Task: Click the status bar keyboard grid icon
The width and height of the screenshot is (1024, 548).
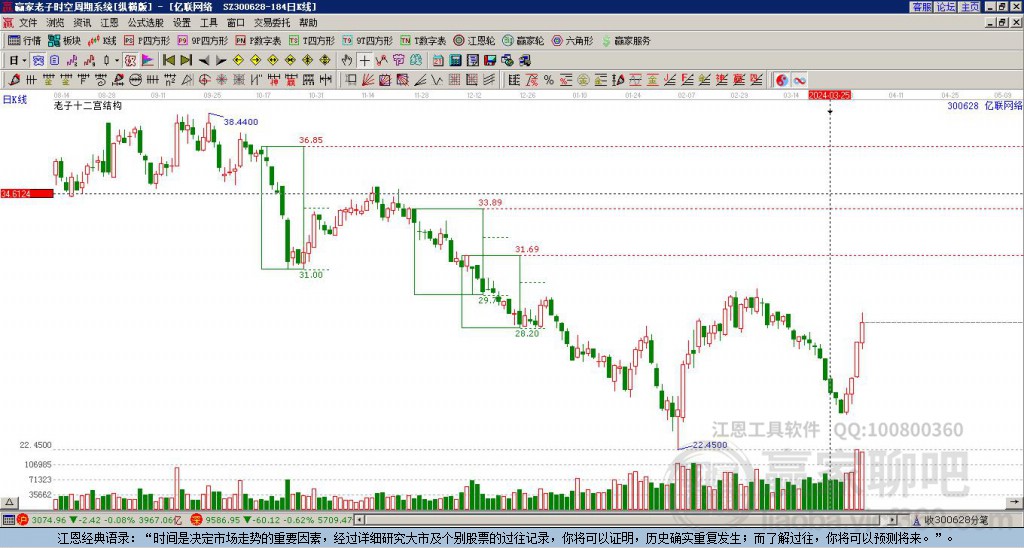Action: 8,520
